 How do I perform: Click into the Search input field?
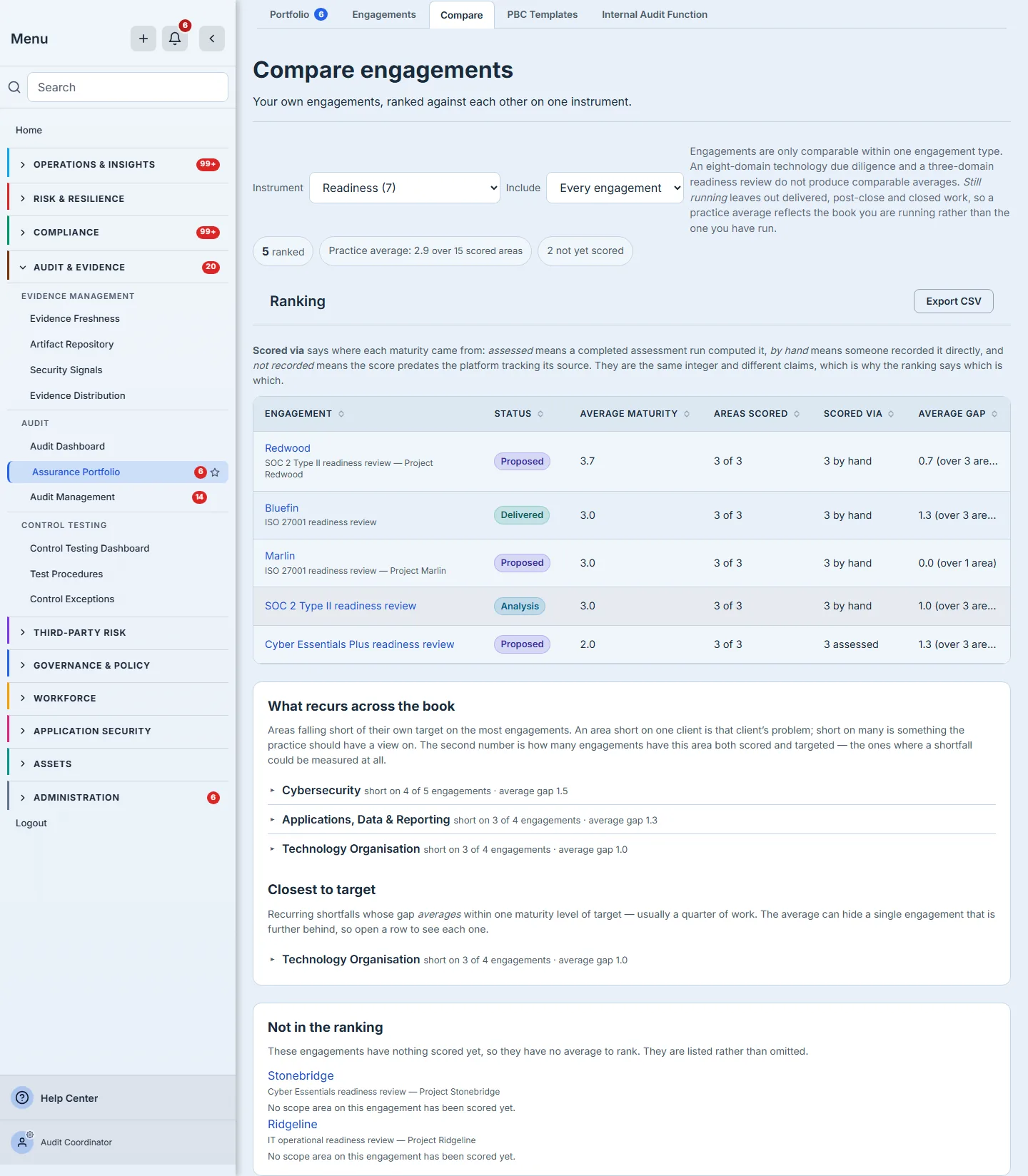128,87
